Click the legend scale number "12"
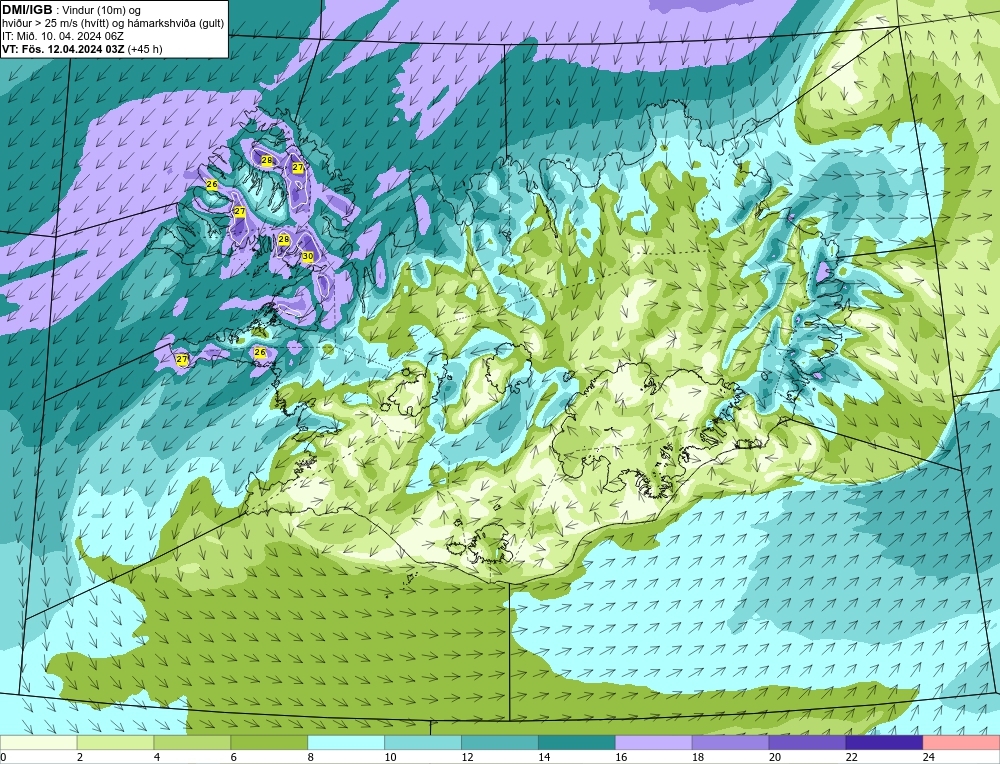 point(467,757)
